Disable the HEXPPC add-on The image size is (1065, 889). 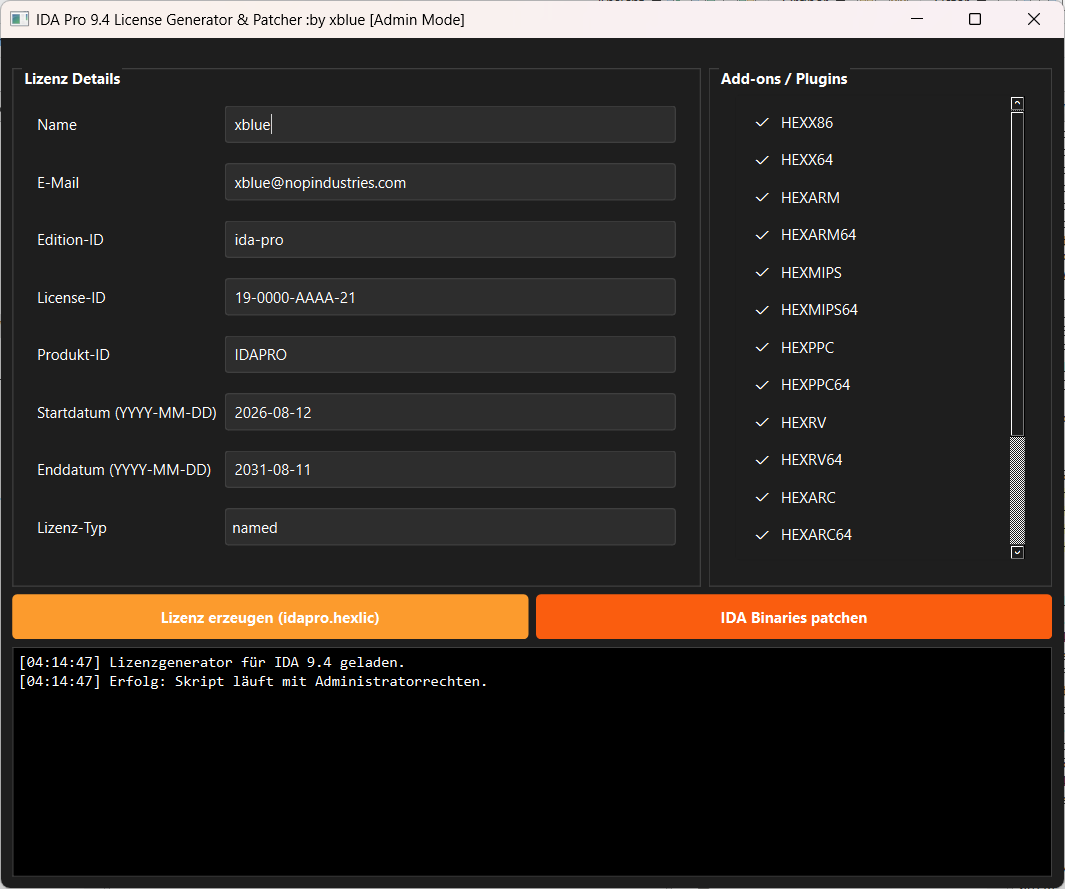click(762, 348)
